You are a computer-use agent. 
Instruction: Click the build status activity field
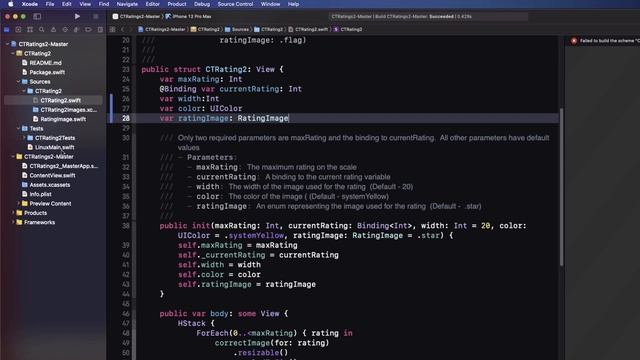pyautogui.click(x=428, y=17)
